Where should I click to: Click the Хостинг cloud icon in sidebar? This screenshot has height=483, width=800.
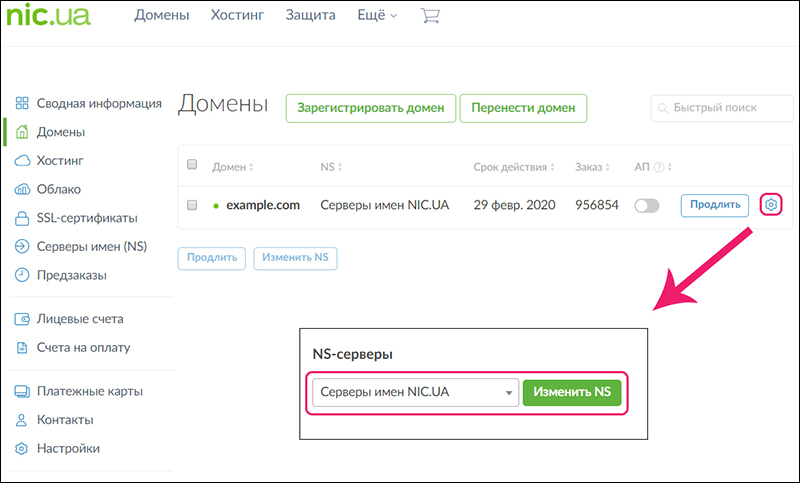(22, 160)
